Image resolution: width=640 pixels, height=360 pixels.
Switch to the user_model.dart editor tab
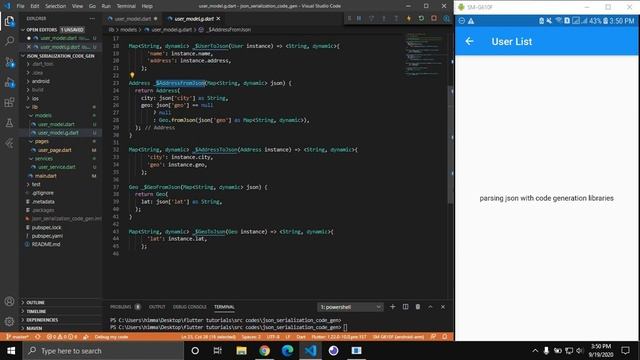coord(133,19)
